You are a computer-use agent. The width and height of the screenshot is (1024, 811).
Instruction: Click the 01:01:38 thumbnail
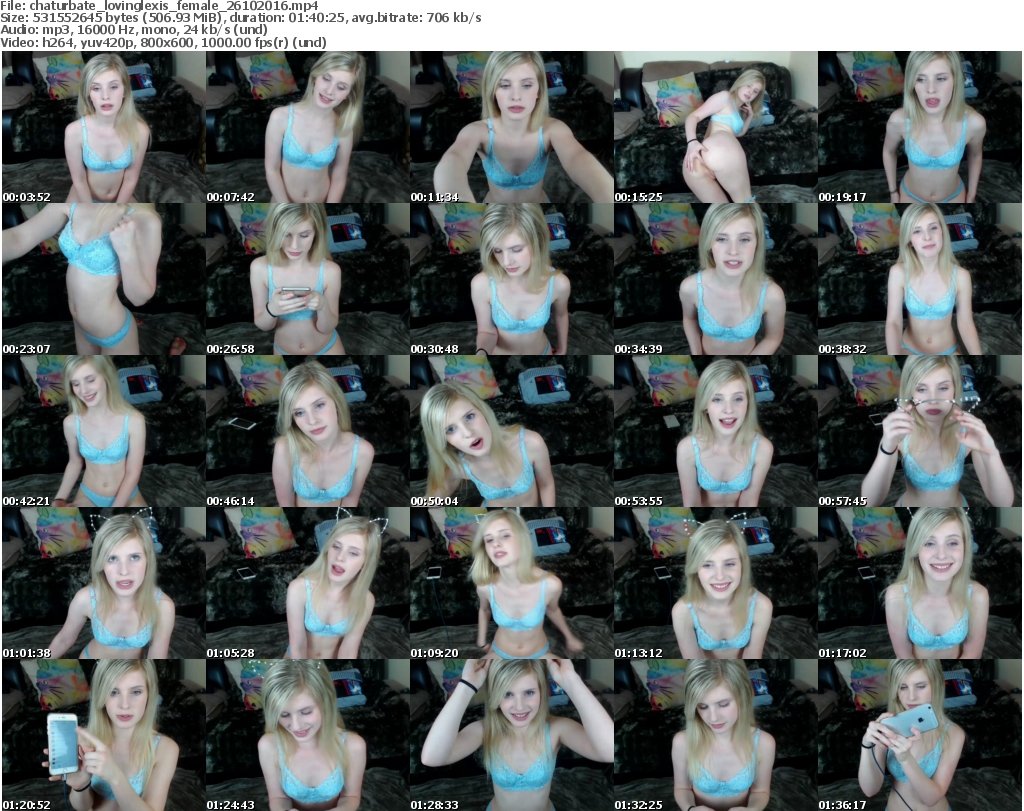coord(104,583)
